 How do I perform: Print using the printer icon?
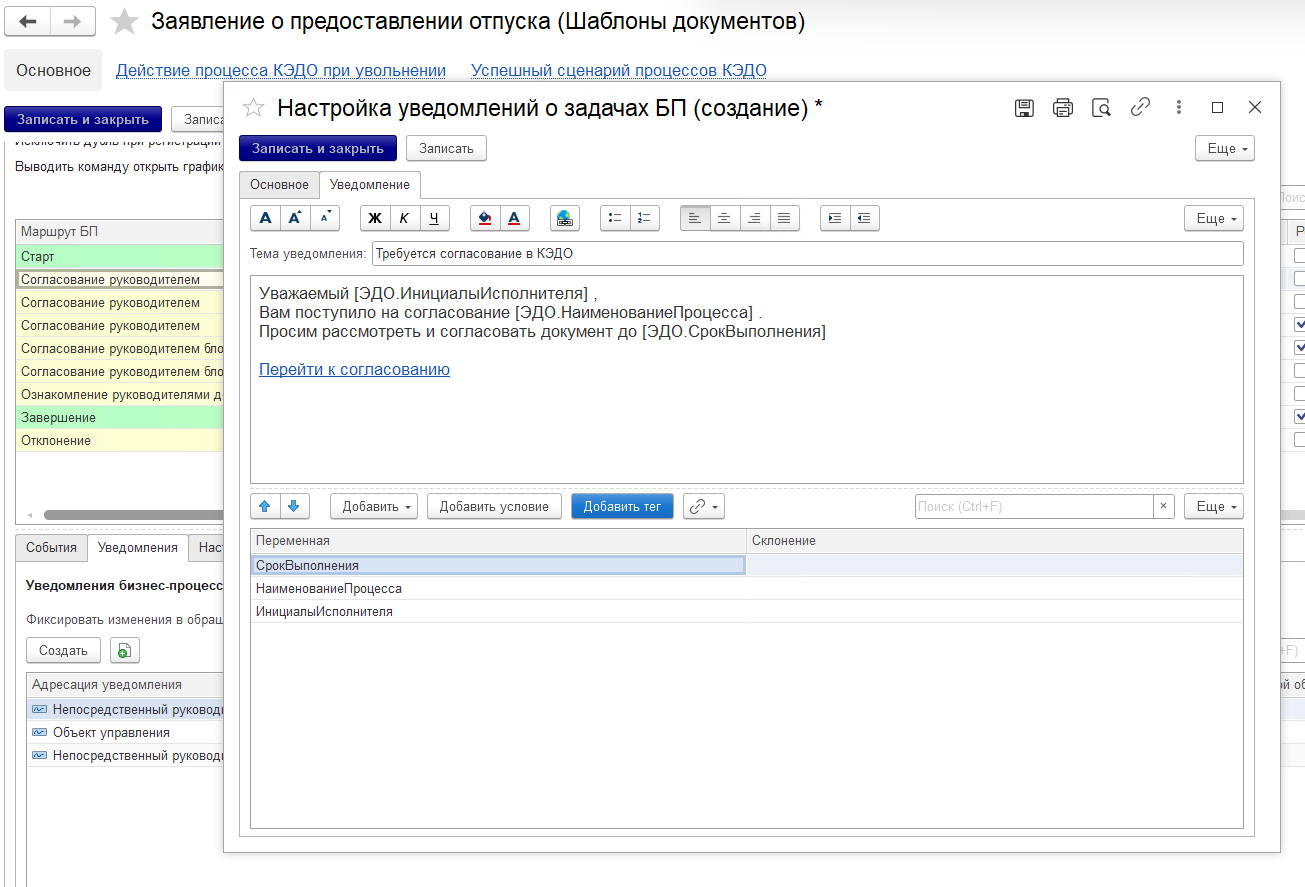tap(1063, 108)
